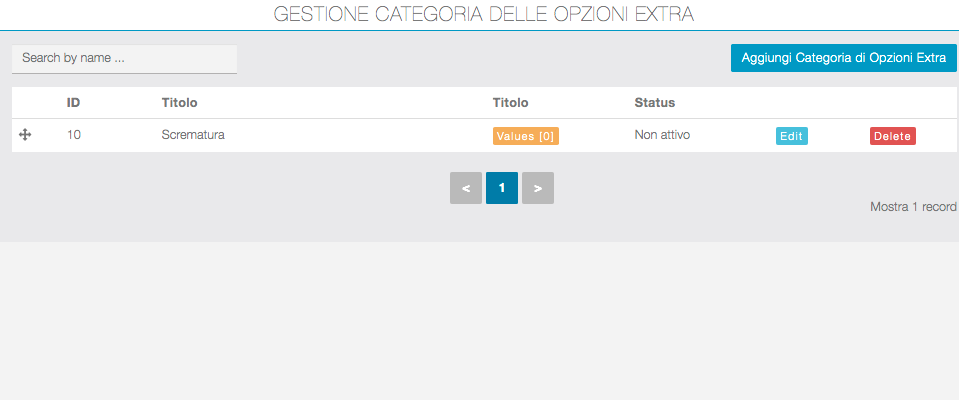This screenshot has height=400, width=959.
Task: Focus the Search by name field
Action: click(x=124, y=59)
